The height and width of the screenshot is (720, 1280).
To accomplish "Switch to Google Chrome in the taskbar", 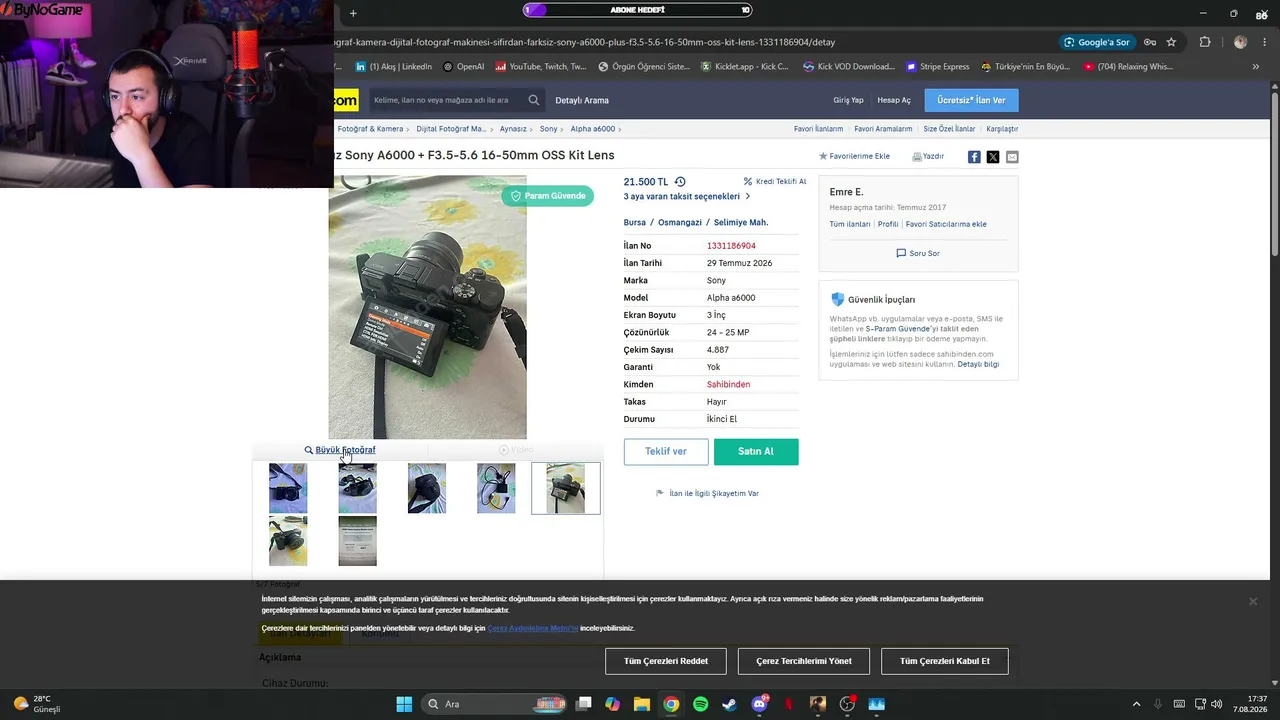I will (671, 704).
